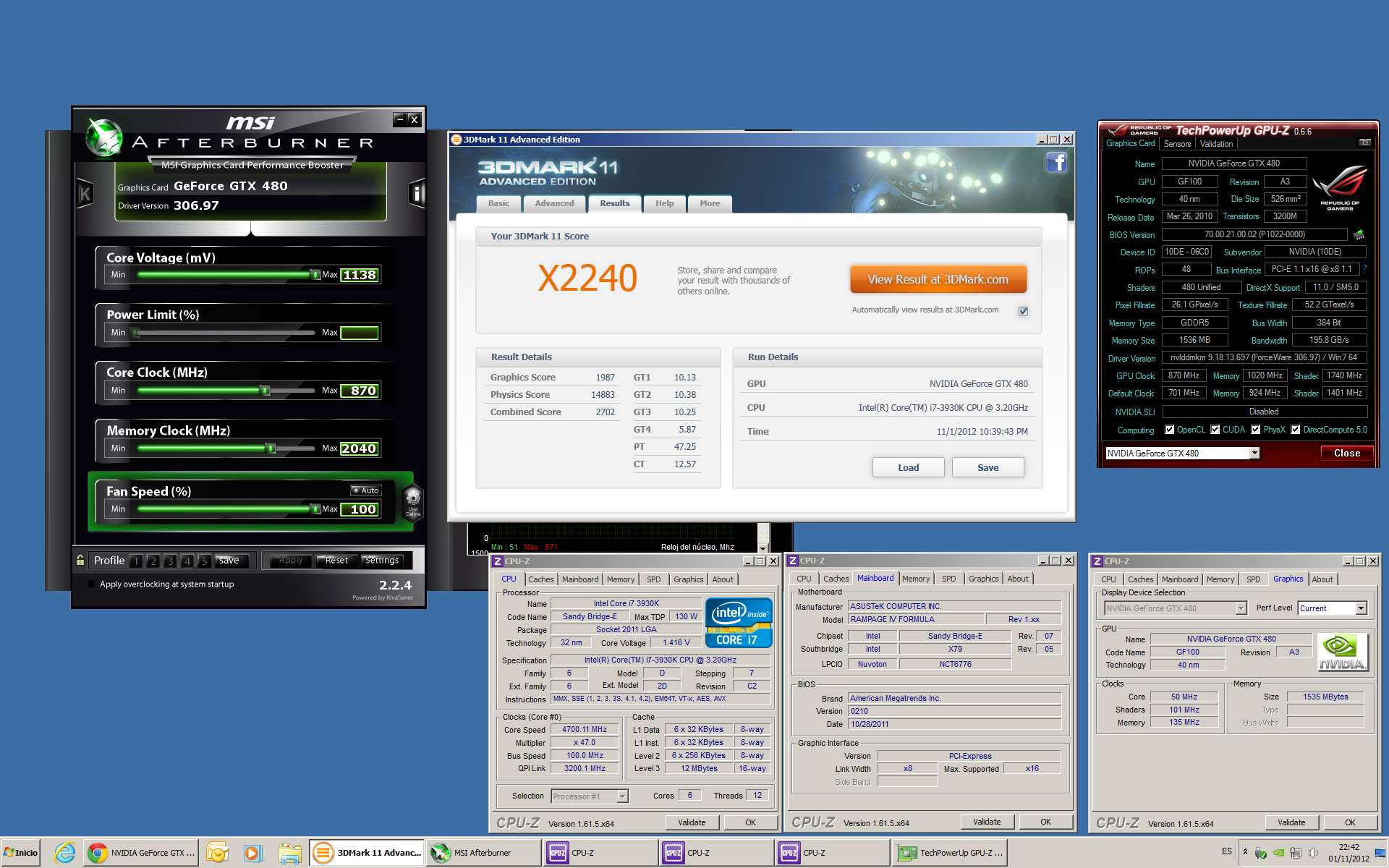Toggle the OpenCL checkbox in GPU-Z
Viewport: 1389px width, 868px height.
coord(1169,430)
